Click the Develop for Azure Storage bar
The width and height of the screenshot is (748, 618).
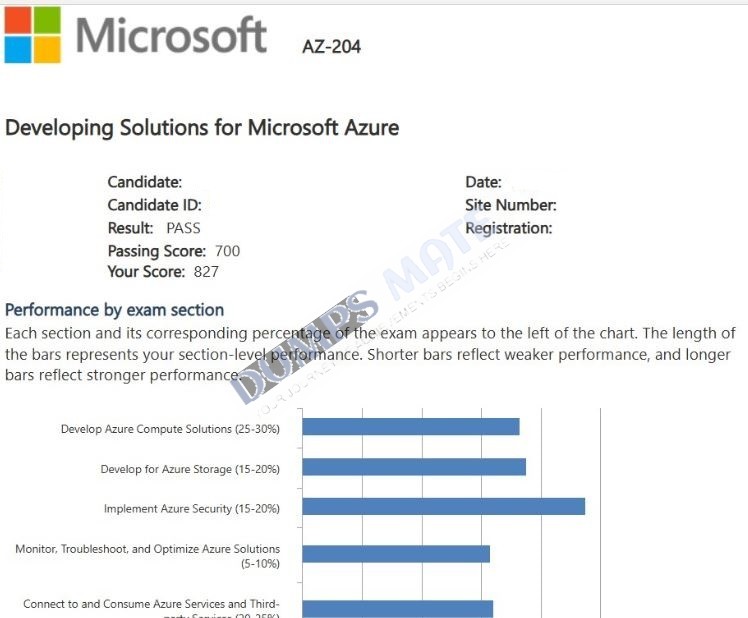[x=414, y=467]
